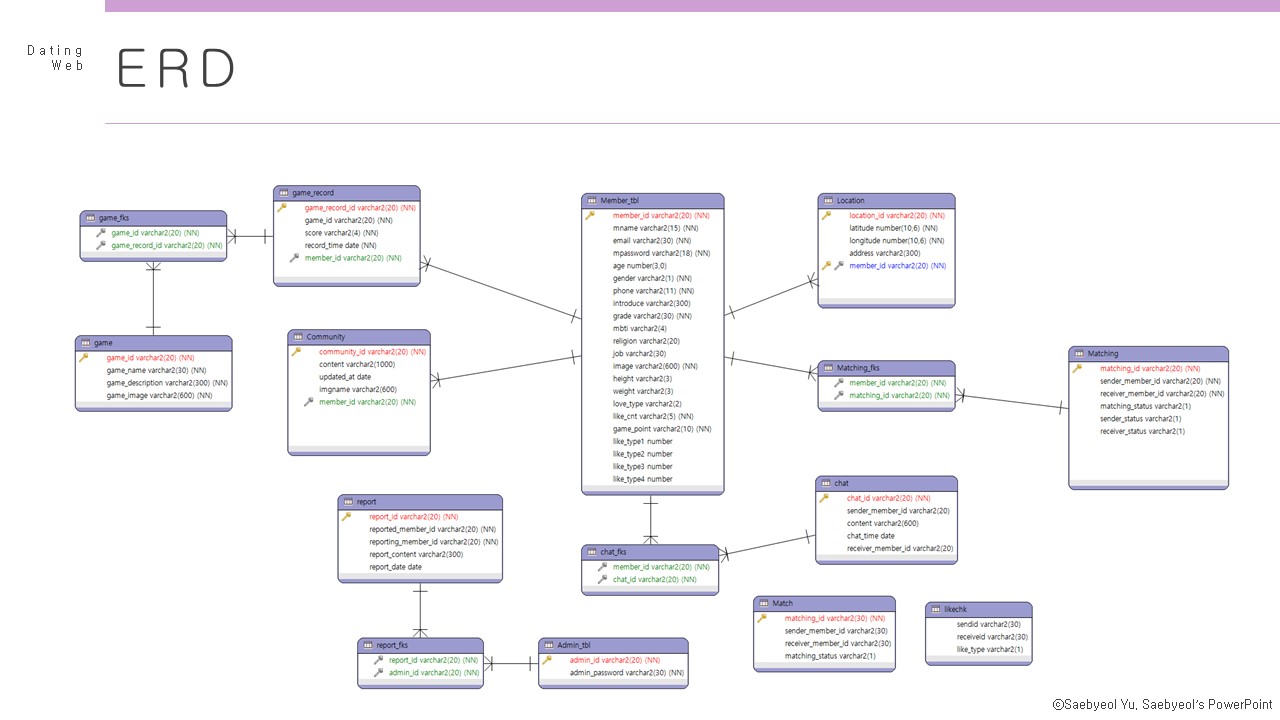Click the table icon in chat header
1280x720 pixels.
pos(826,484)
